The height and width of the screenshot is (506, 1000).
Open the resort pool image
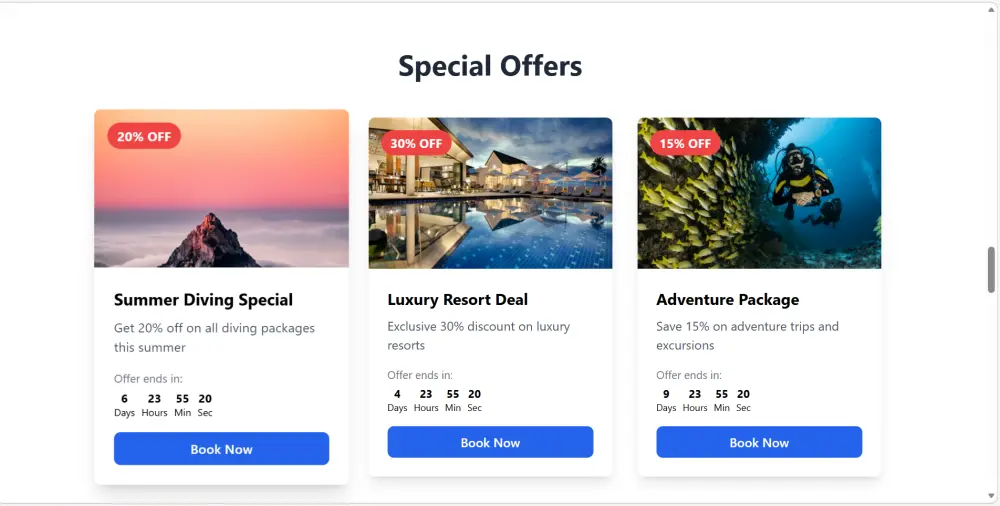490,193
